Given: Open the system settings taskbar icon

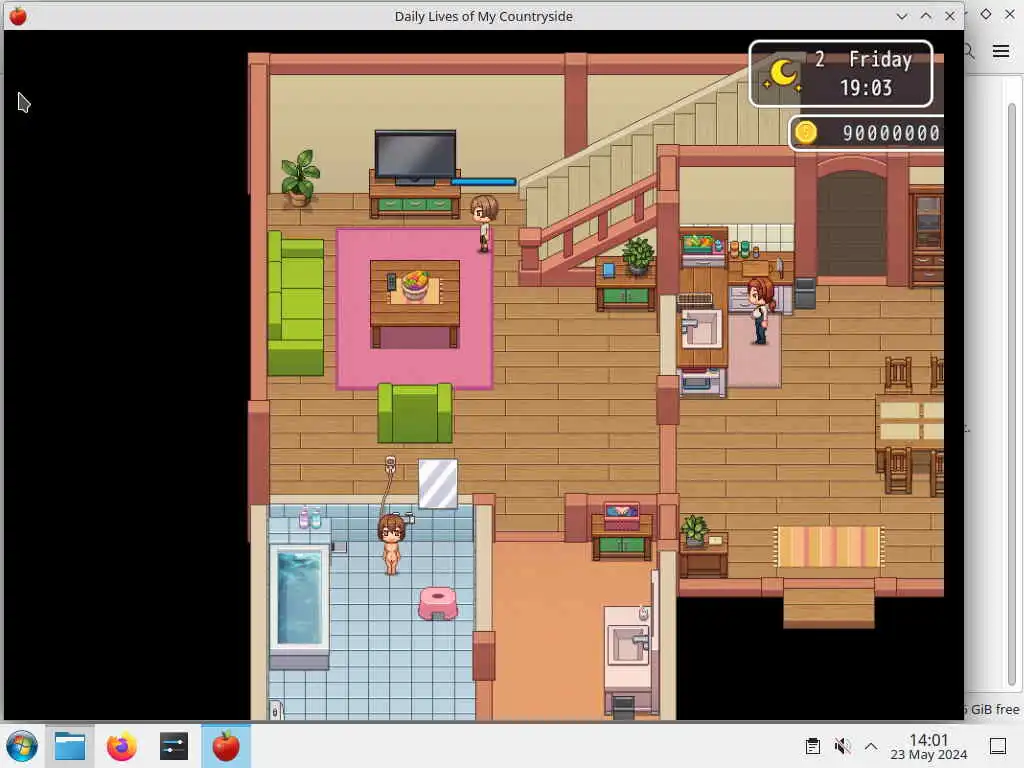Looking at the screenshot, I should pyautogui.click(x=174, y=746).
